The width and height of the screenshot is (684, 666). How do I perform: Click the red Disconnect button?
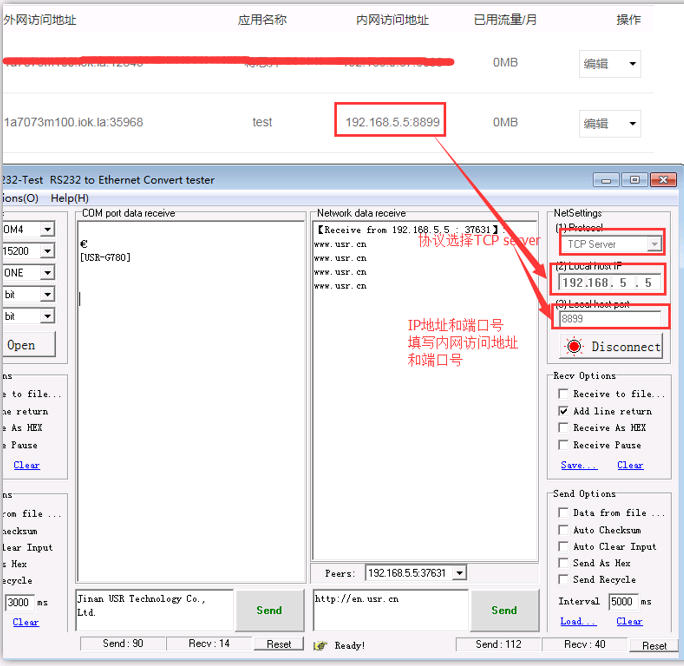(612, 346)
